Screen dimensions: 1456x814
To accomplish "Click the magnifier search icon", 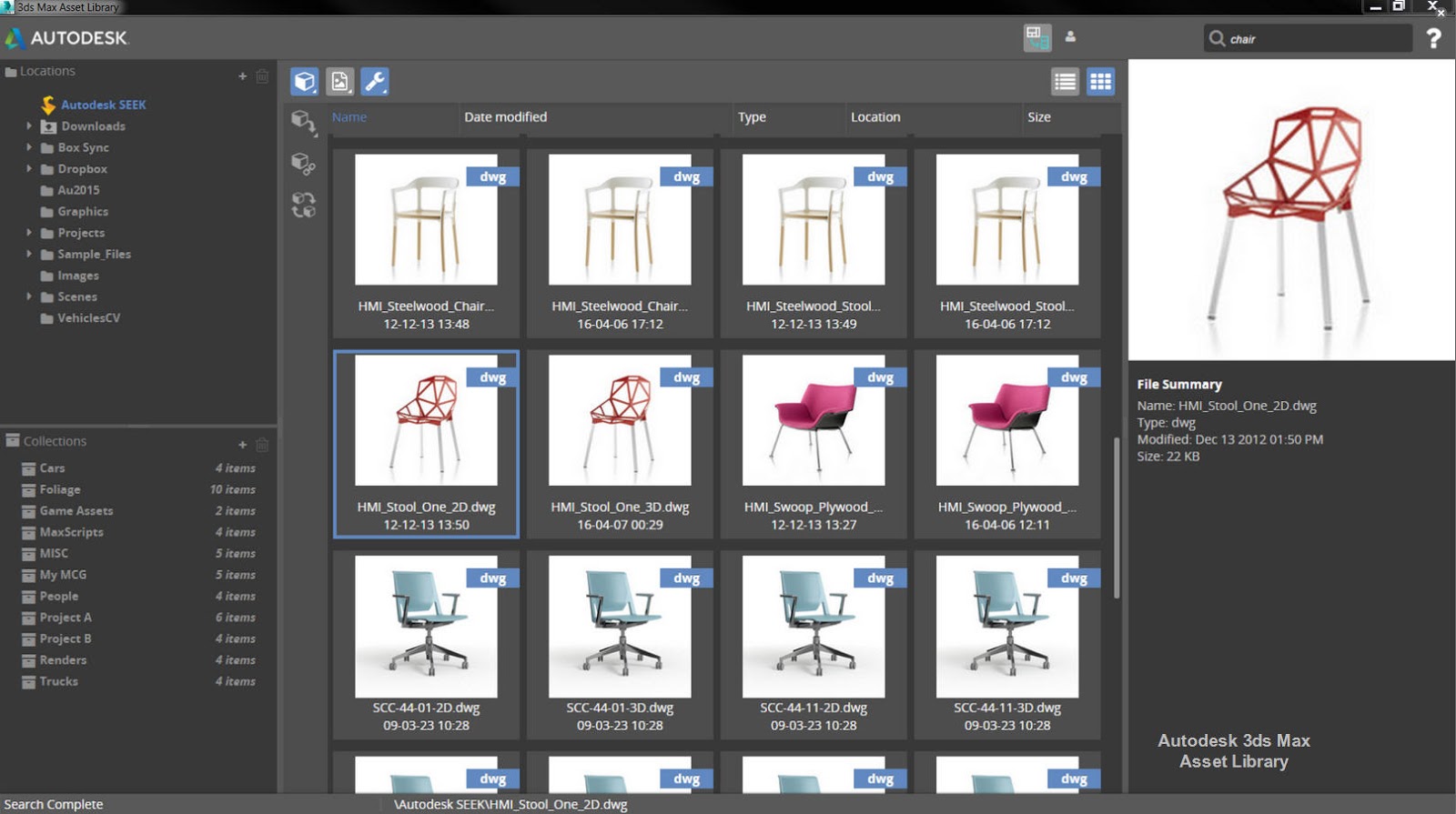I will pos(1217,38).
